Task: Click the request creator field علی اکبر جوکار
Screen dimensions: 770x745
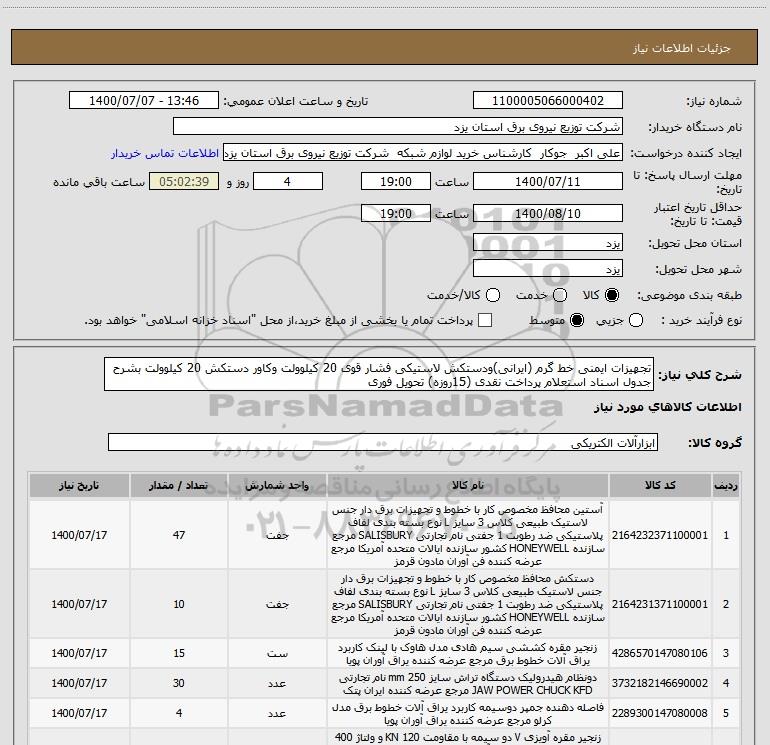Action: 423,153
